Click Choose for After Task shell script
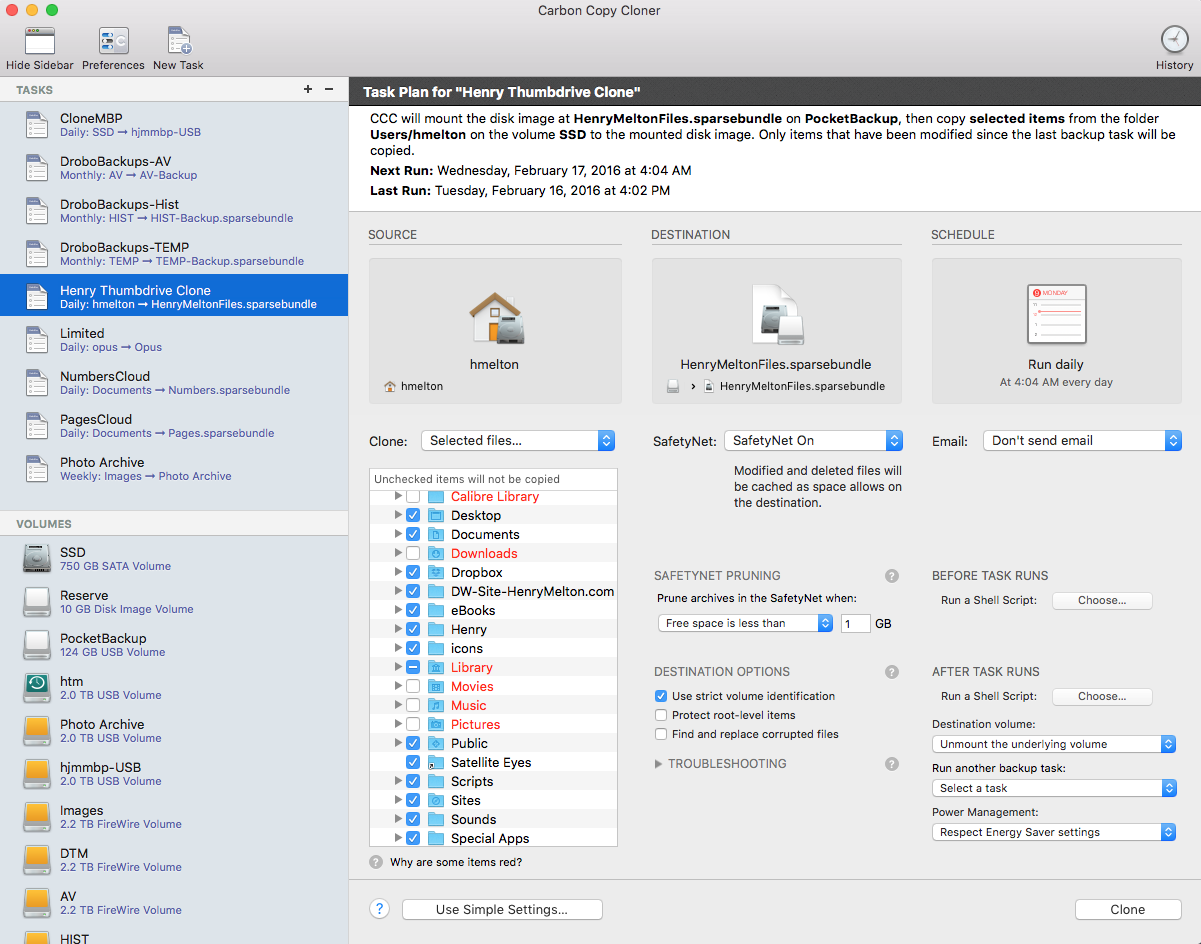Viewport: 1201px width, 944px height. point(1102,696)
